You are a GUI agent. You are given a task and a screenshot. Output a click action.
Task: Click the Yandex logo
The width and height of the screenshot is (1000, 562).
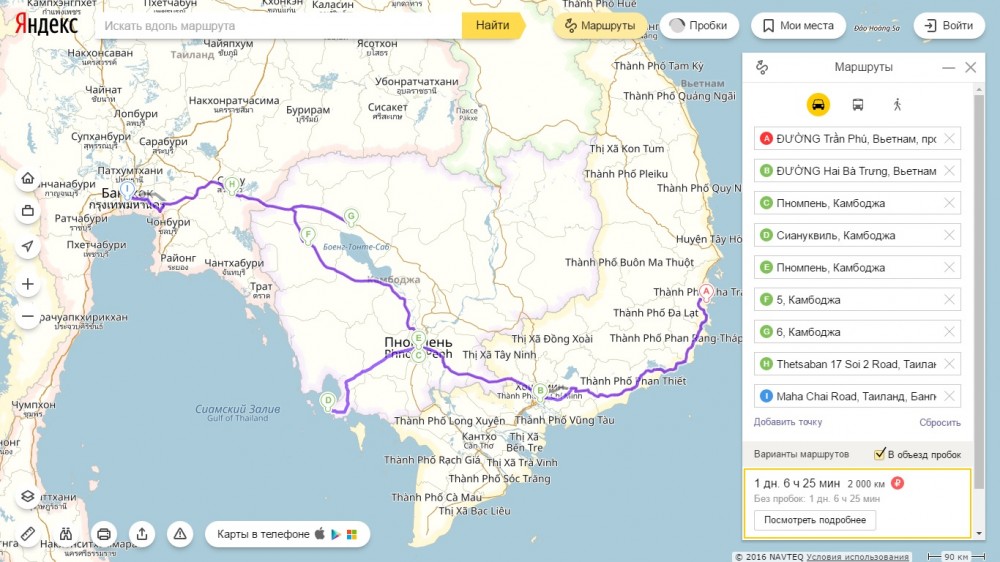pyautogui.click(x=47, y=25)
